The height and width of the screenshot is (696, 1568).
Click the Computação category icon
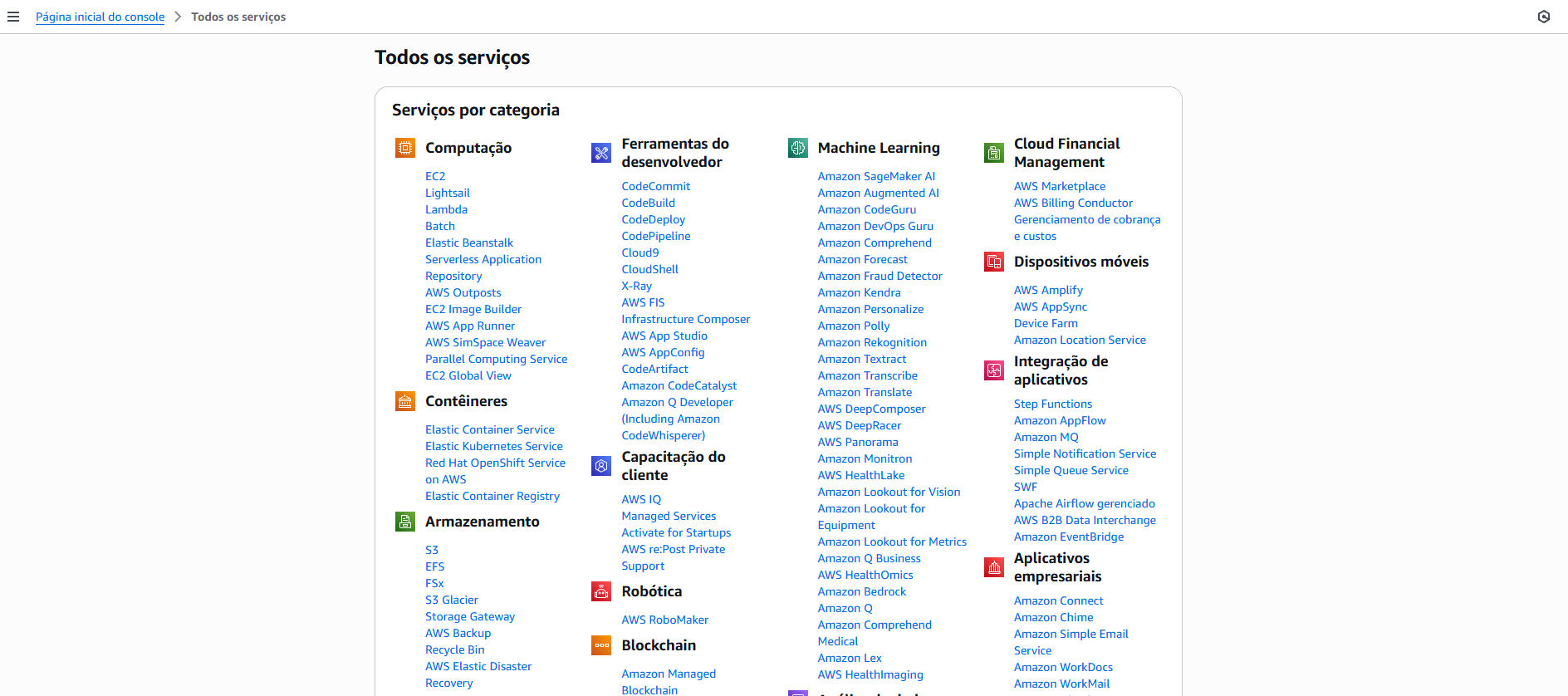[x=405, y=148]
